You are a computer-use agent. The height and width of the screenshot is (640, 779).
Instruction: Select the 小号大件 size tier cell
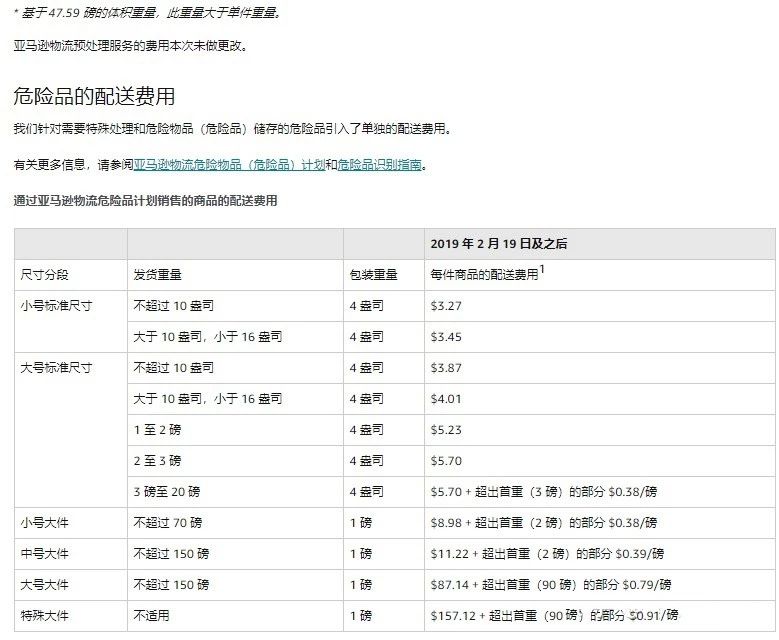coord(45,522)
